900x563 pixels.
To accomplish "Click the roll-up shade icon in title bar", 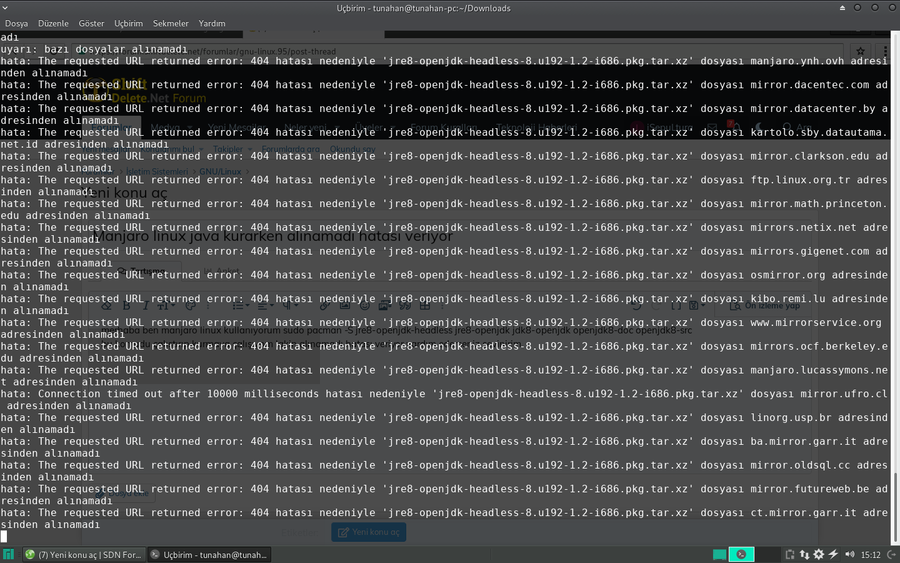I will [842, 8].
